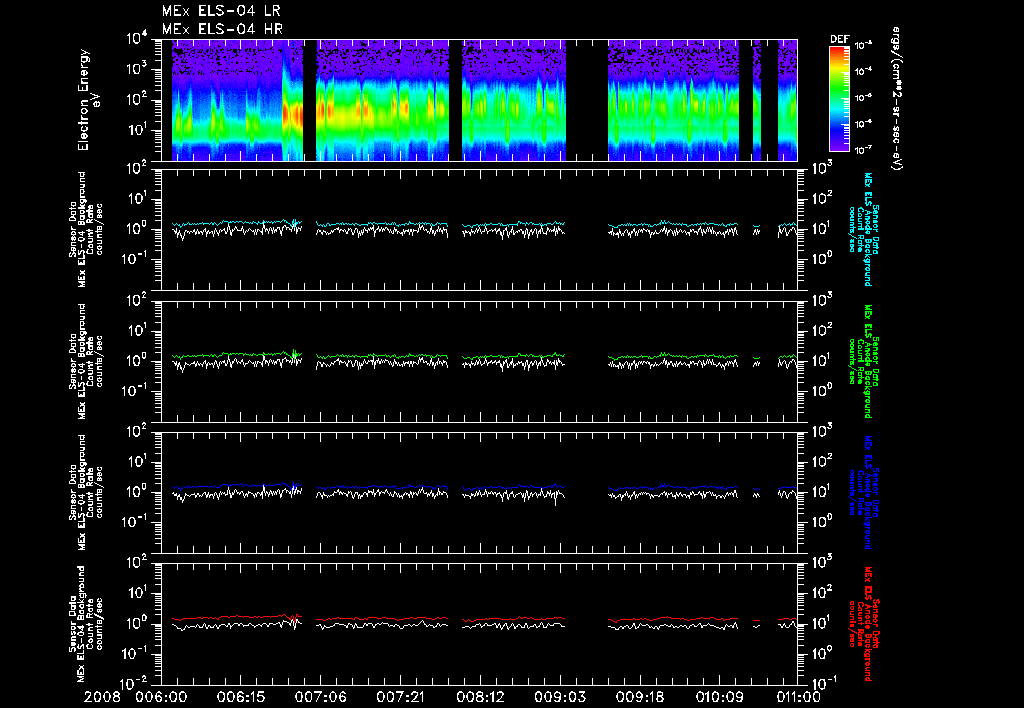Click the 10^1 tick on the Electron Energy axis

(137, 130)
